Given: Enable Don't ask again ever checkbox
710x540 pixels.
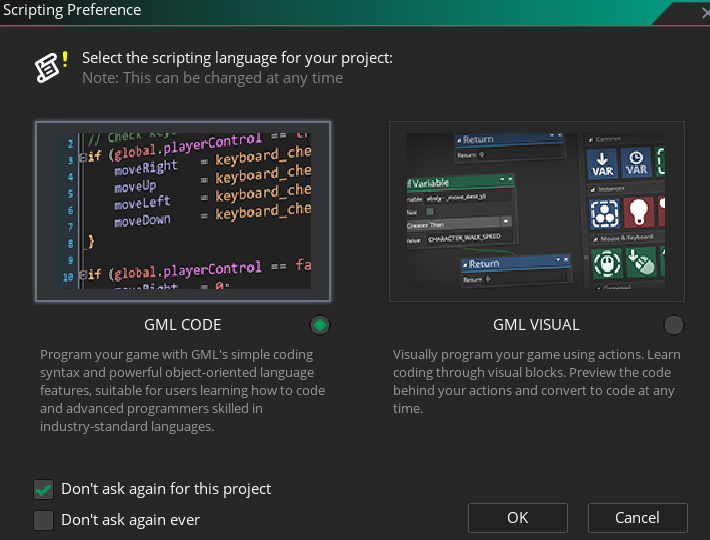Looking at the screenshot, I should pos(43,520).
